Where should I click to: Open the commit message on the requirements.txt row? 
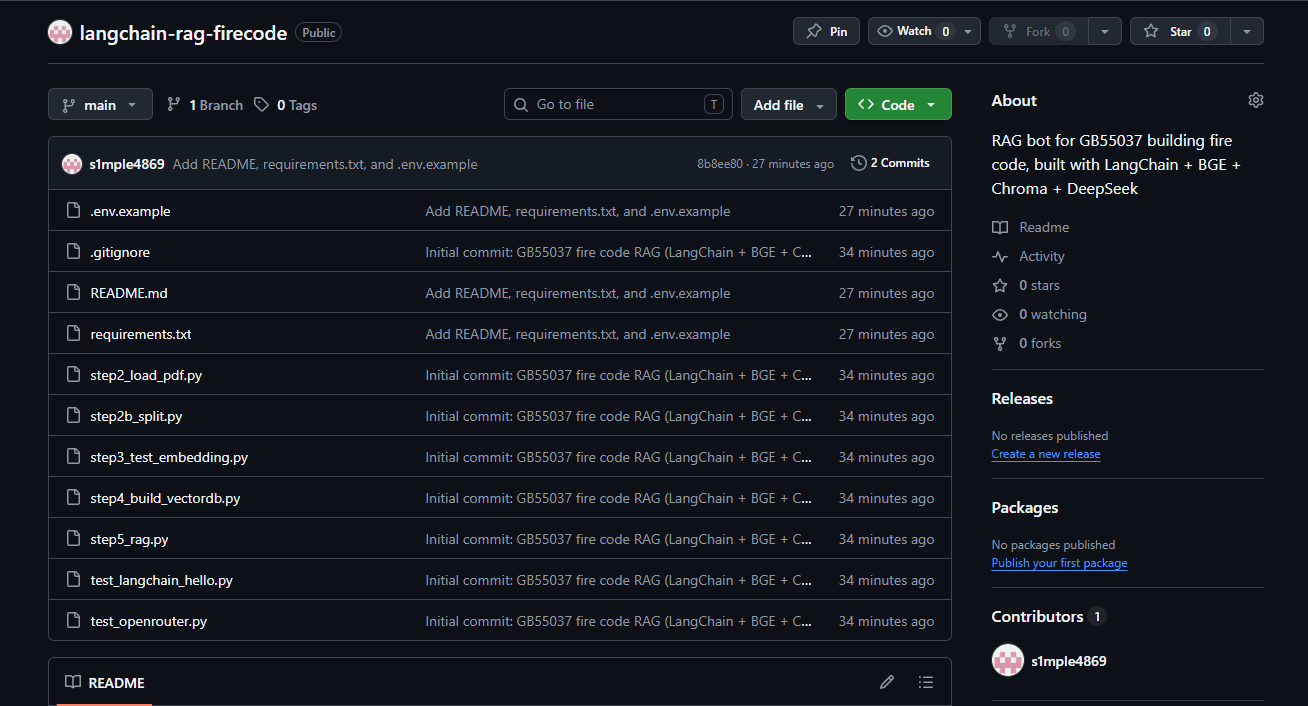point(578,334)
